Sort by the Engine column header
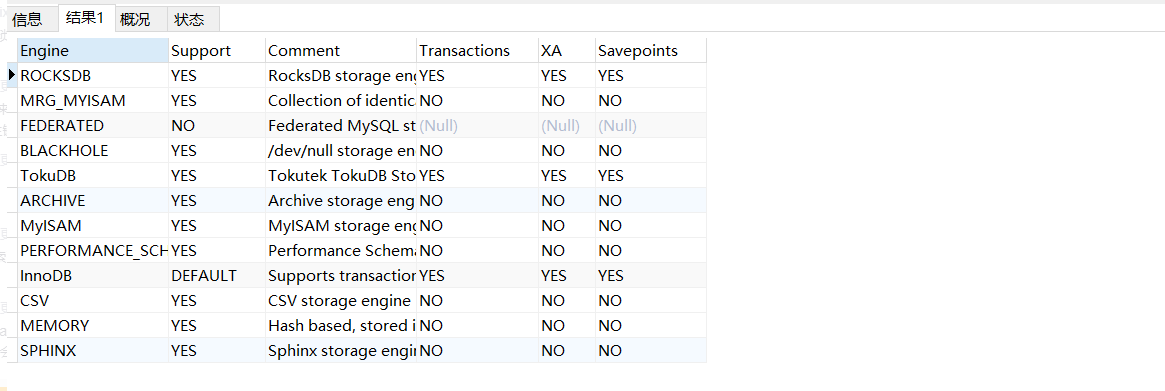The height and width of the screenshot is (391, 1165). [93, 51]
